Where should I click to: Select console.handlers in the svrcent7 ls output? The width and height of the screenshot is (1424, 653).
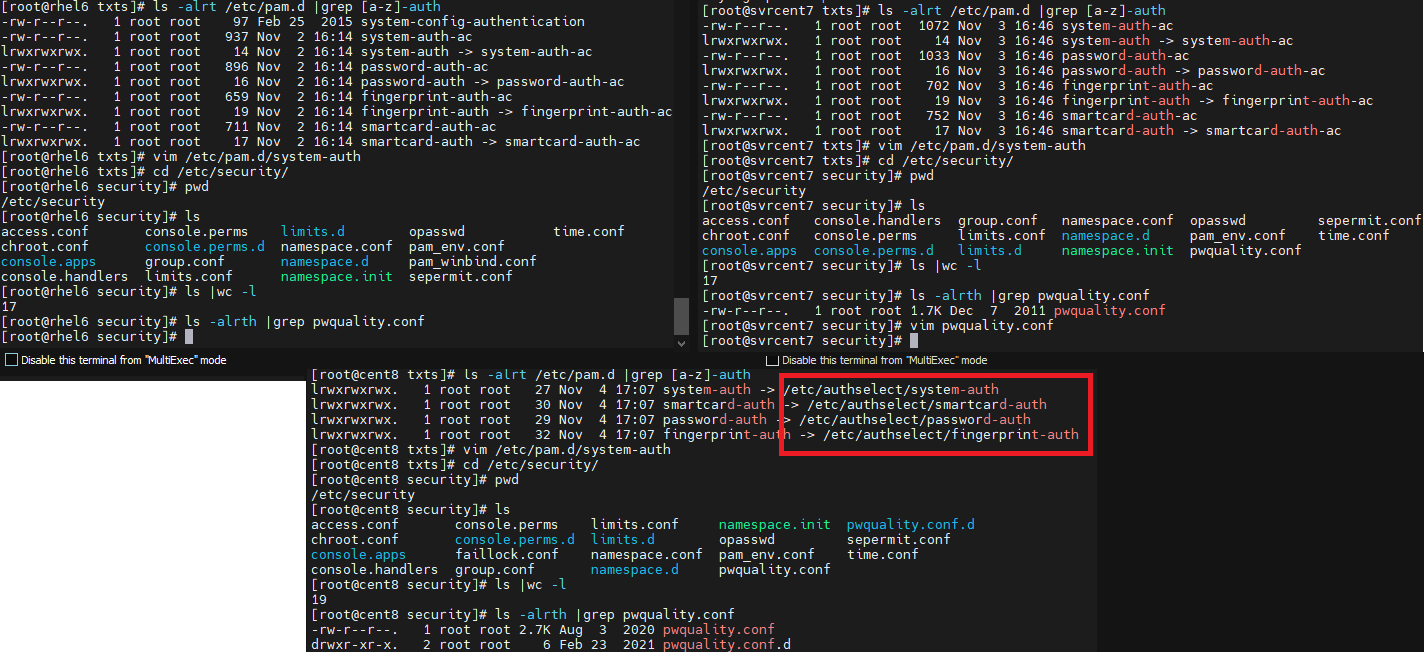point(878,220)
